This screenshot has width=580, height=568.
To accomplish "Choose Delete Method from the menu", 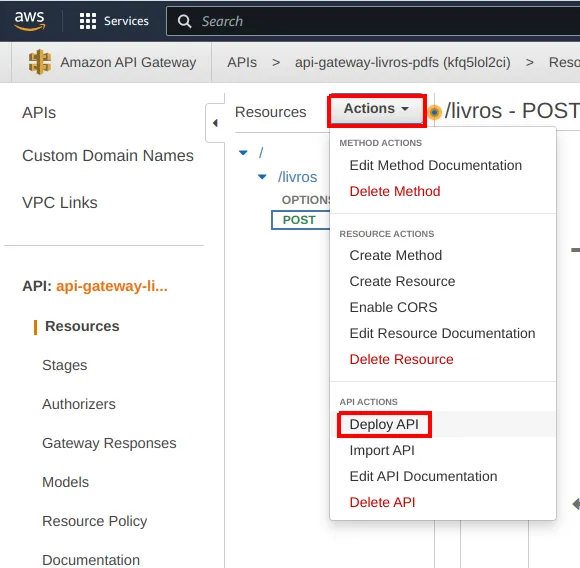I will tap(395, 191).
